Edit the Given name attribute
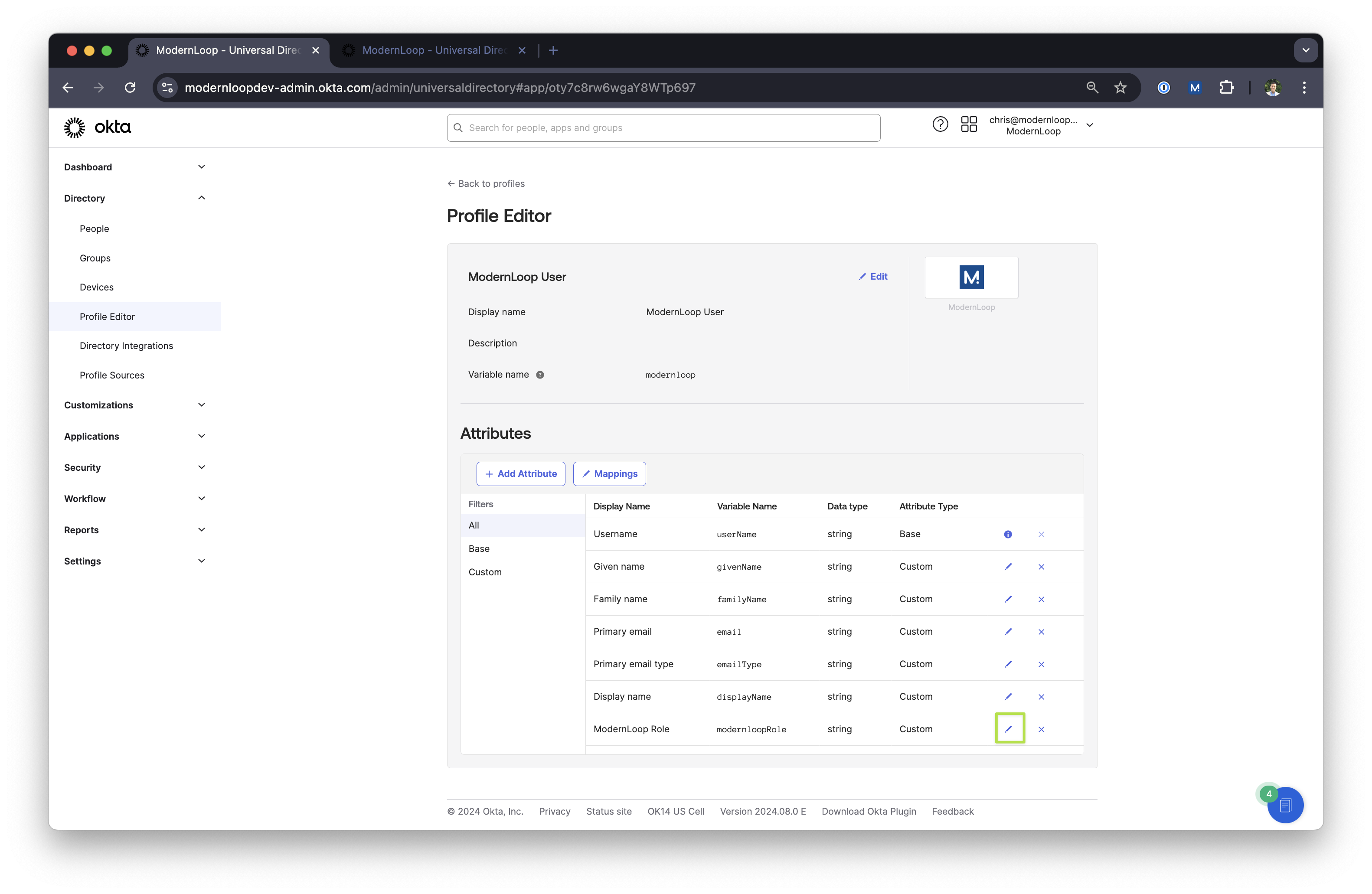 1008,567
